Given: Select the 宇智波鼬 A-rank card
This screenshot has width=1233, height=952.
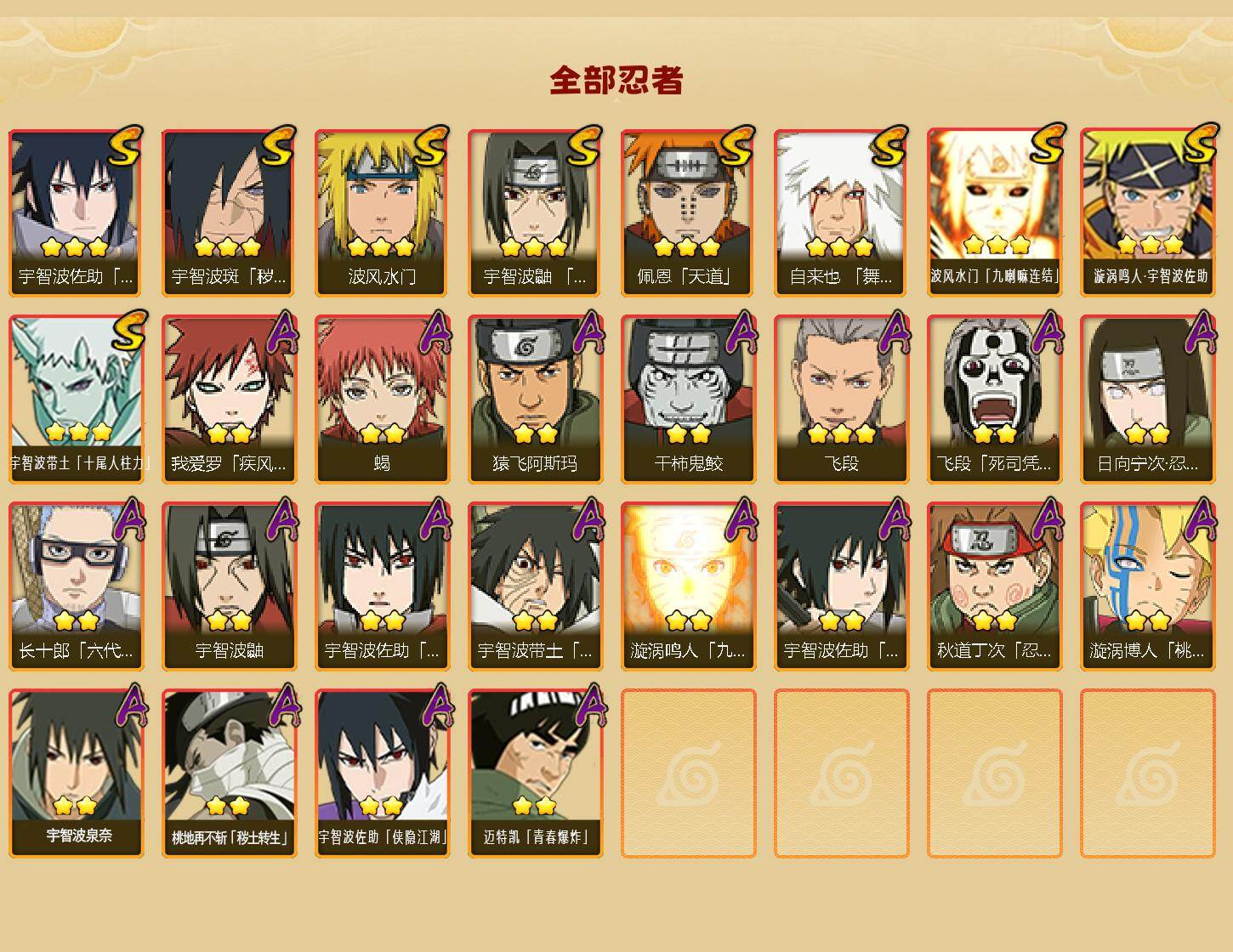Looking at the screenshot, I should [229, 586].
